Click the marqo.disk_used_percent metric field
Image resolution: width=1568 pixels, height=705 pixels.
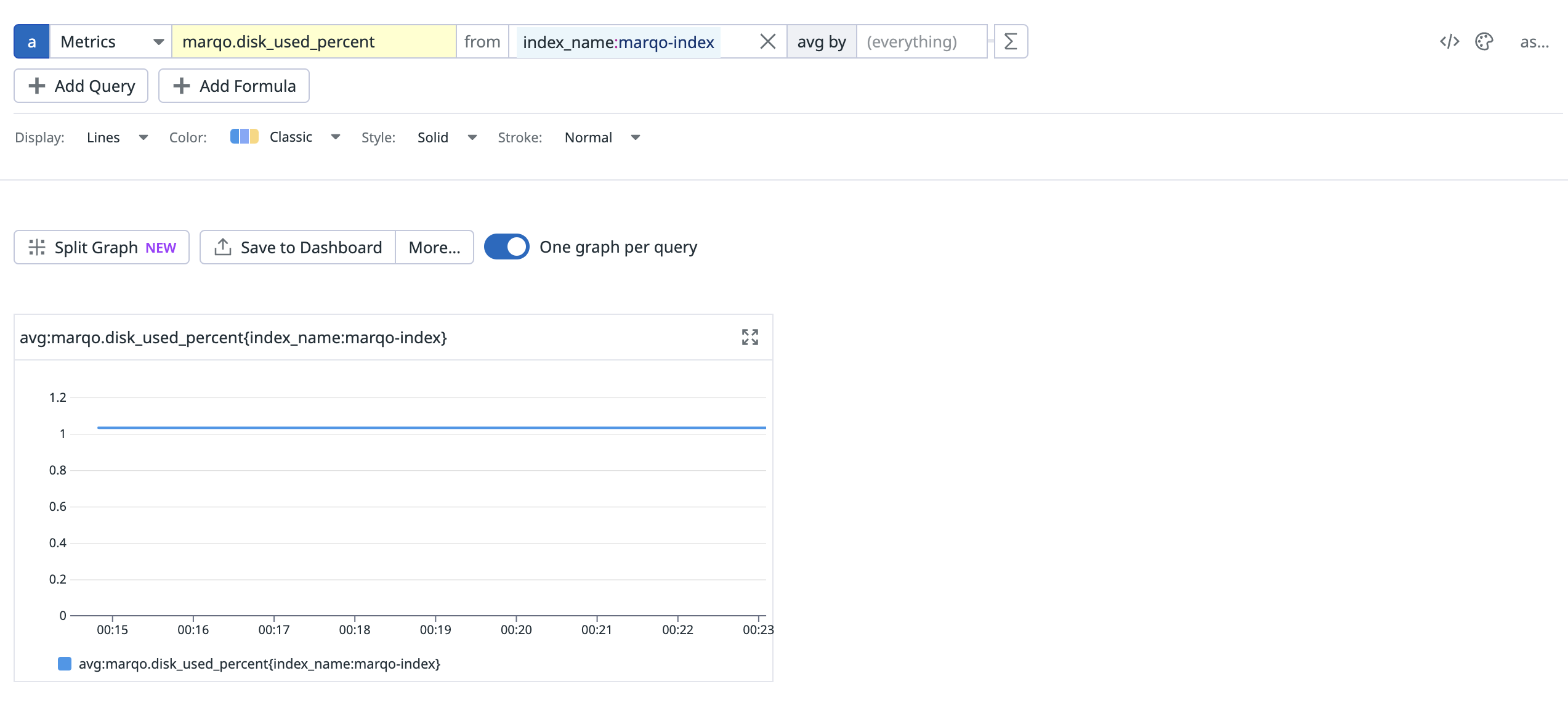[x=313, y=41]
